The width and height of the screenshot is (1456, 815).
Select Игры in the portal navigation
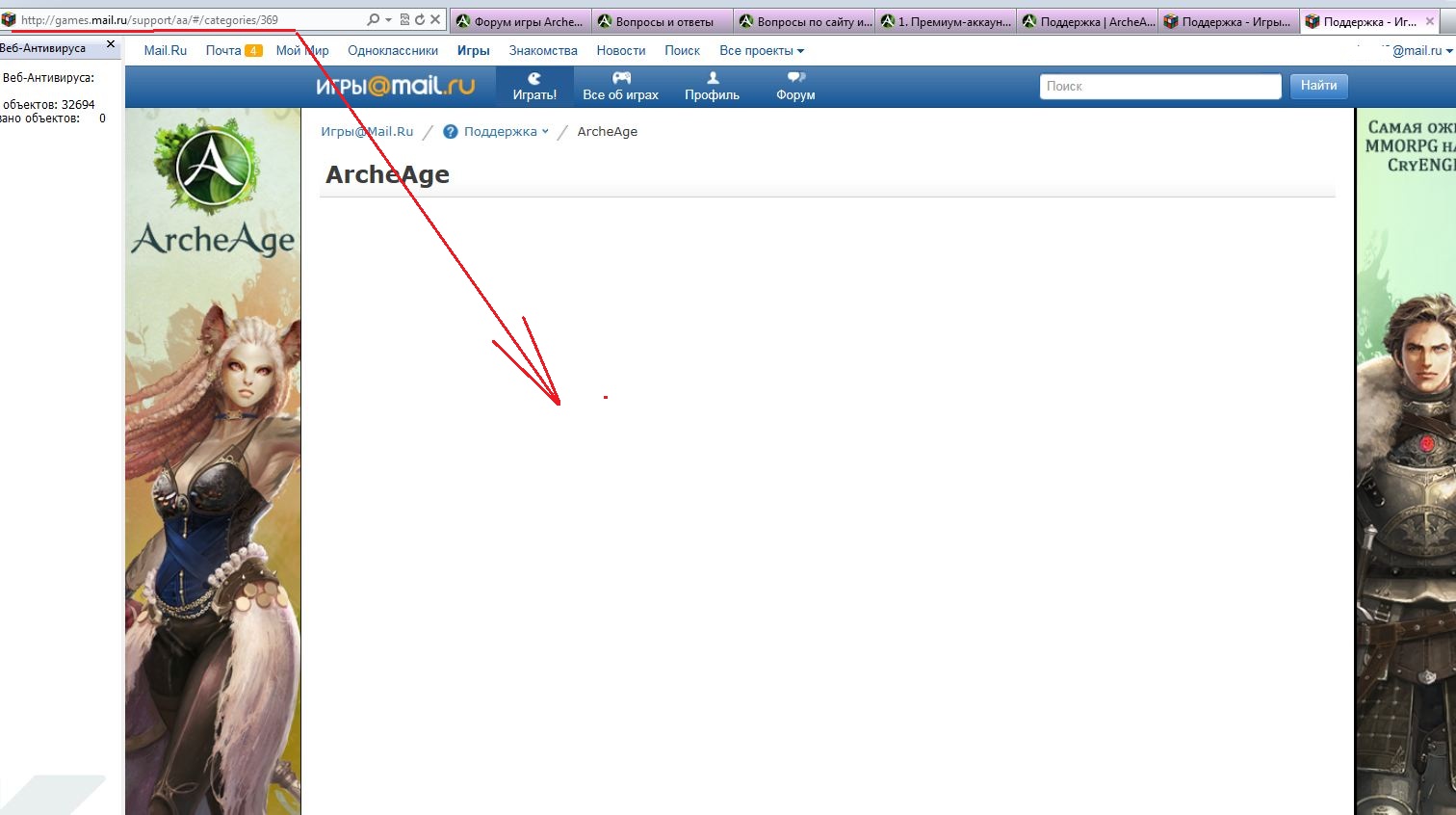(x=474, y=50)
